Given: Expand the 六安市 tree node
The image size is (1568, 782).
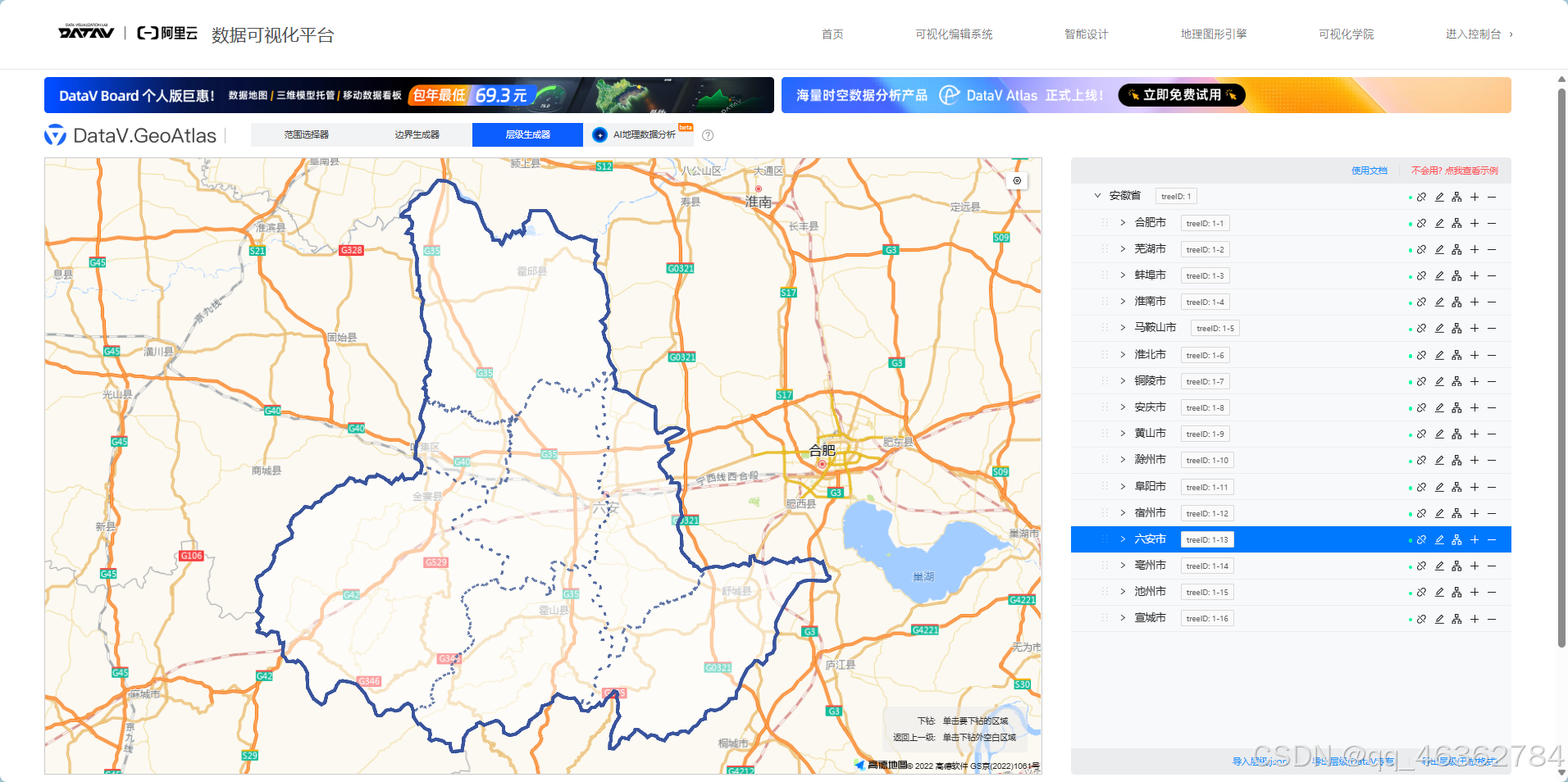Looking at the screenshot, I should pos(1123,539).
